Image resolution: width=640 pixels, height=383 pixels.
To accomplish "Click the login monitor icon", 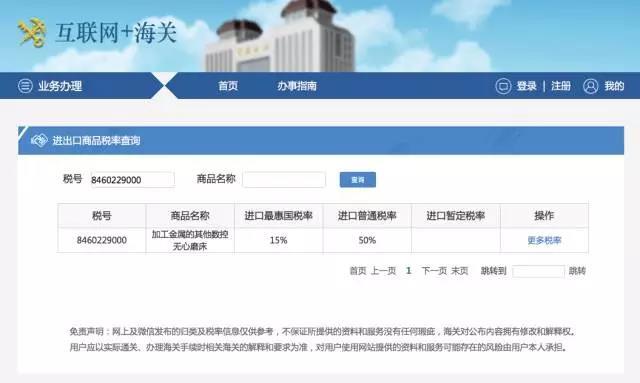I will click(x=503, y=86).
